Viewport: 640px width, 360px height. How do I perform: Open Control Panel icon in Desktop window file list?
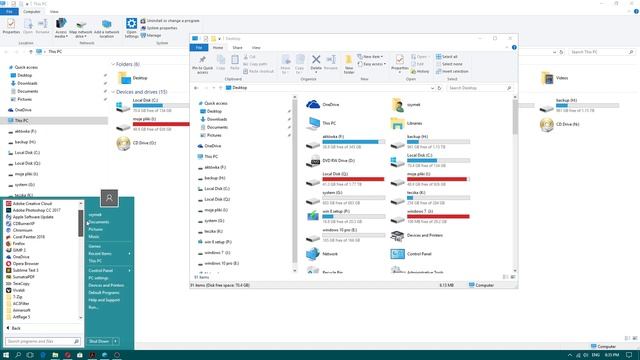pos(398,254)
